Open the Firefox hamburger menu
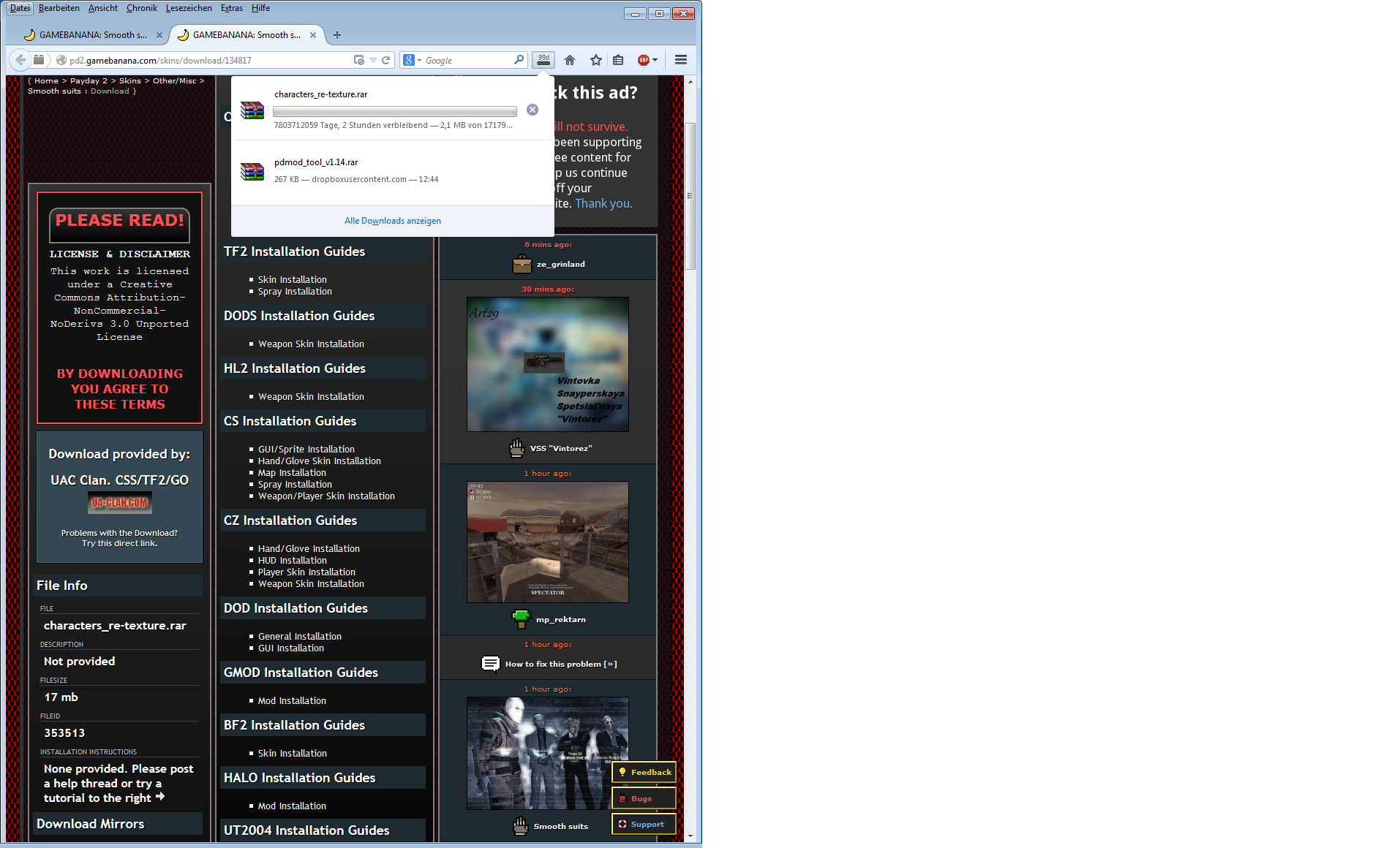This screenshot has height=848, width=1400. [681, 60]
